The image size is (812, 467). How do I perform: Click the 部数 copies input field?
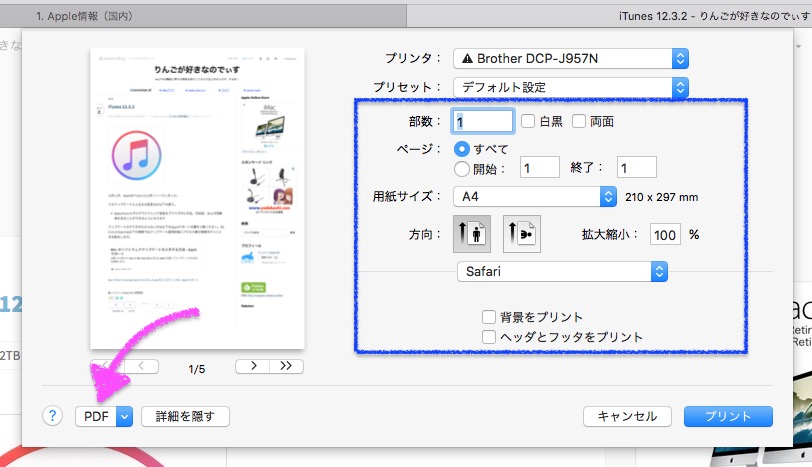pyautogui.click(x=483, y=122)
